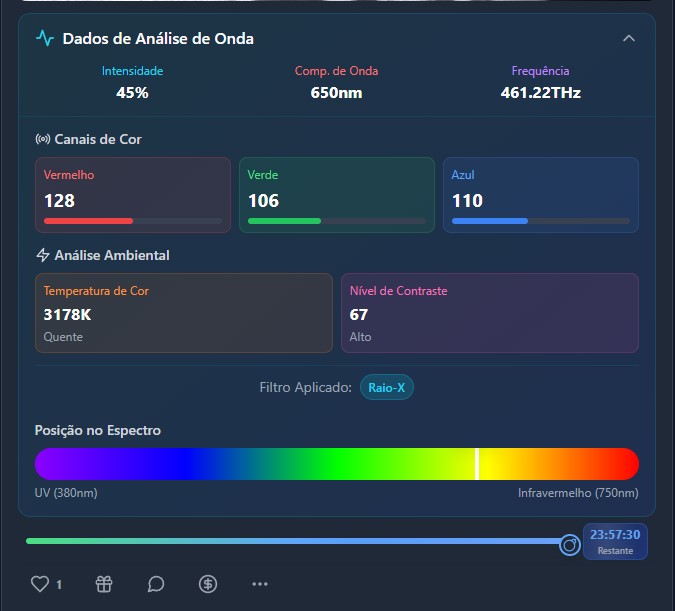Click the dollar sign tip icon

(208, 584)
